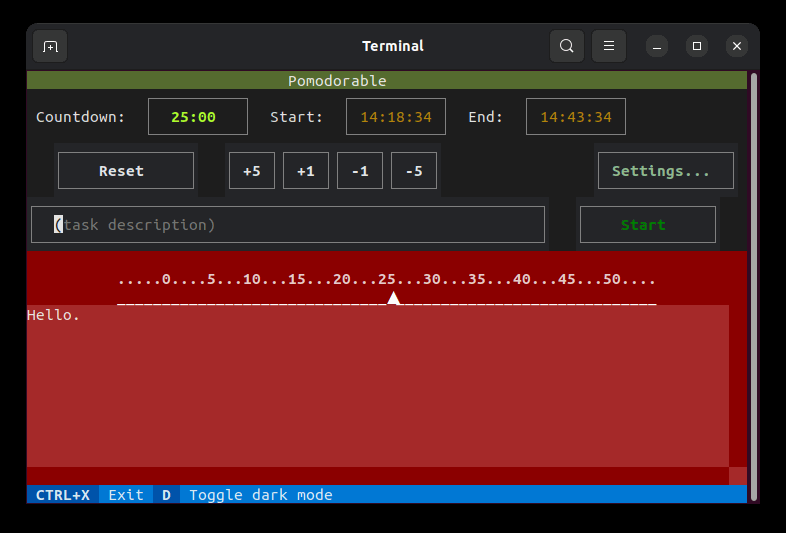Add five minutes with +5 button

pyautogui.click(x=252, y=171)
